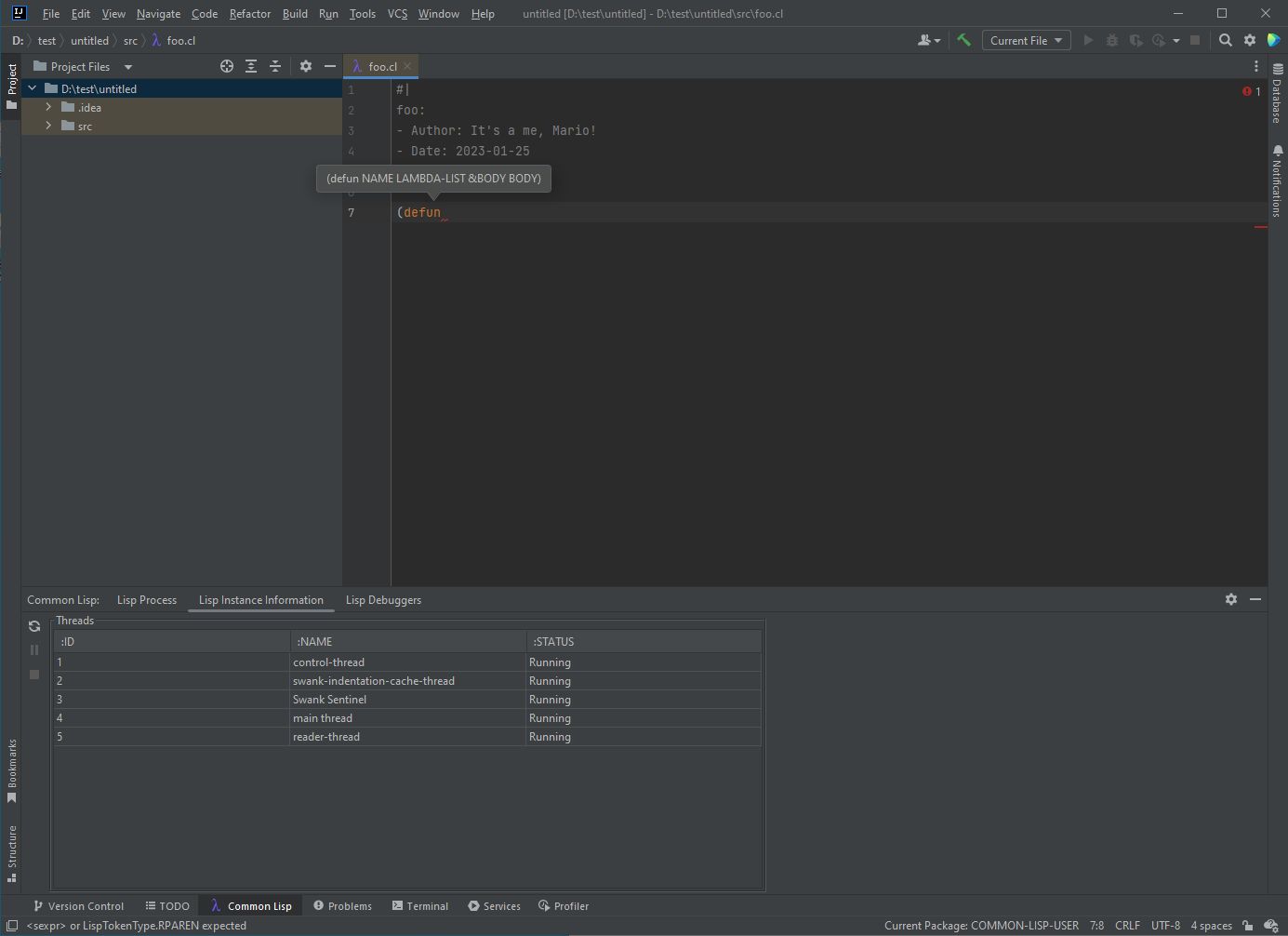This screenshot has height=936, width=1288.
Task: Click Select Opened File target icon
Action: pyautogui.click(x=227, y=66)
